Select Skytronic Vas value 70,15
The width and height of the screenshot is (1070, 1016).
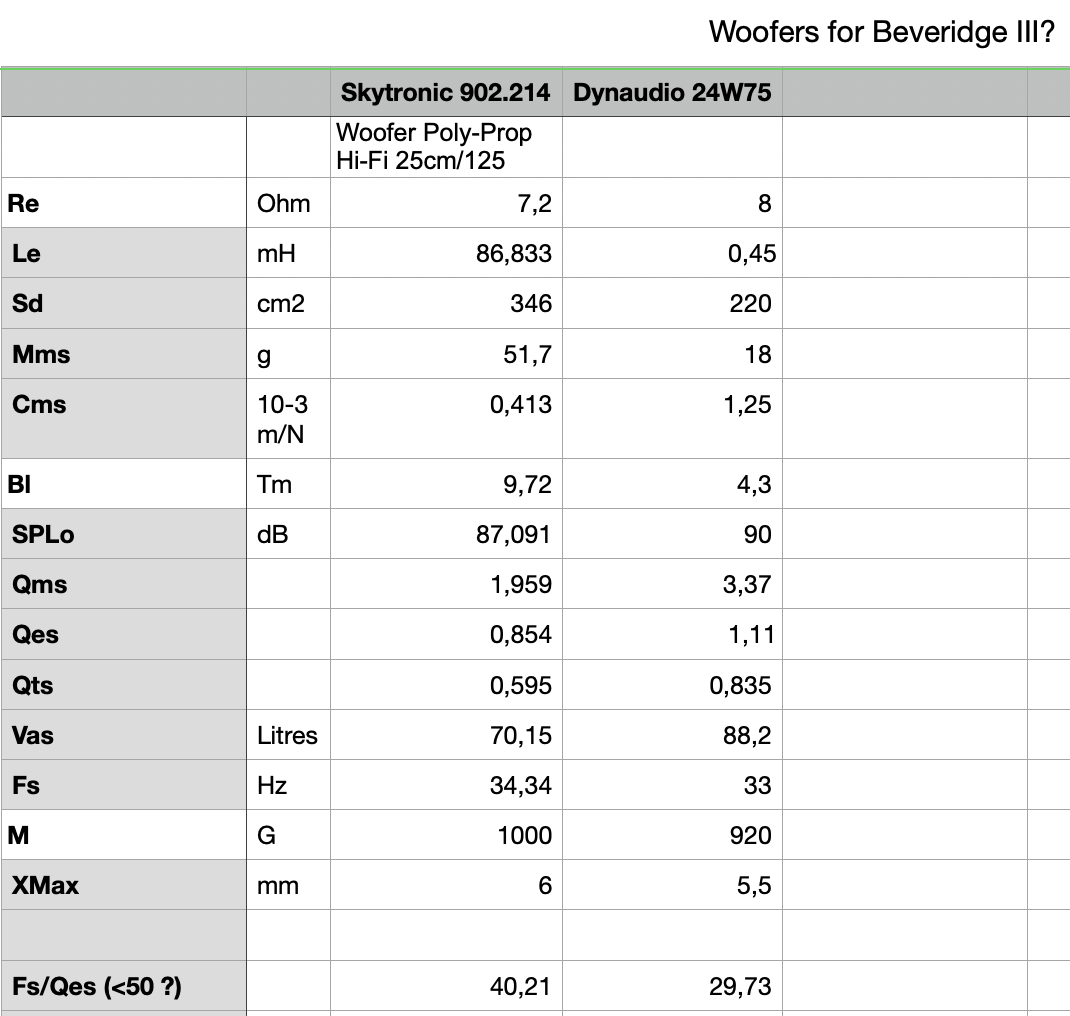pos(446,734)
